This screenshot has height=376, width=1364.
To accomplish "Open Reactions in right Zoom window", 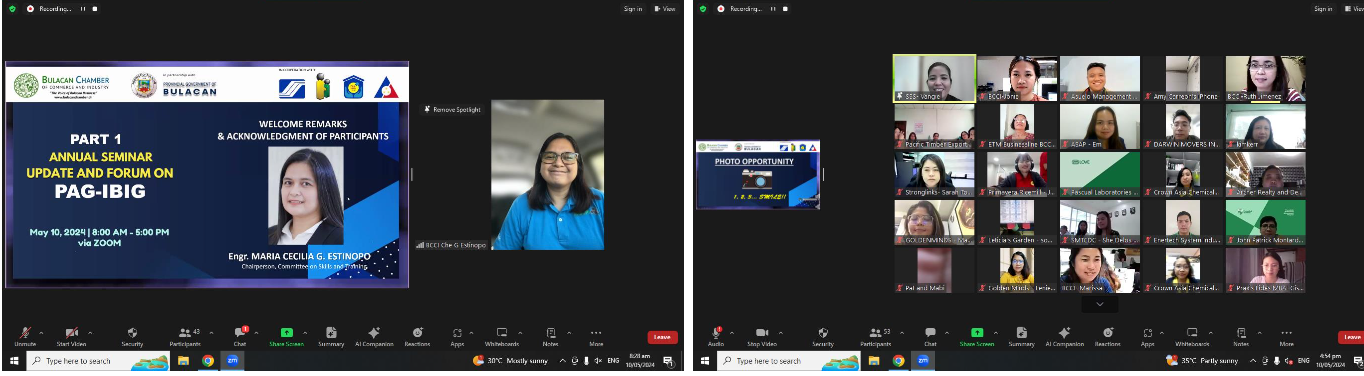I will [x=1108, y=336].
